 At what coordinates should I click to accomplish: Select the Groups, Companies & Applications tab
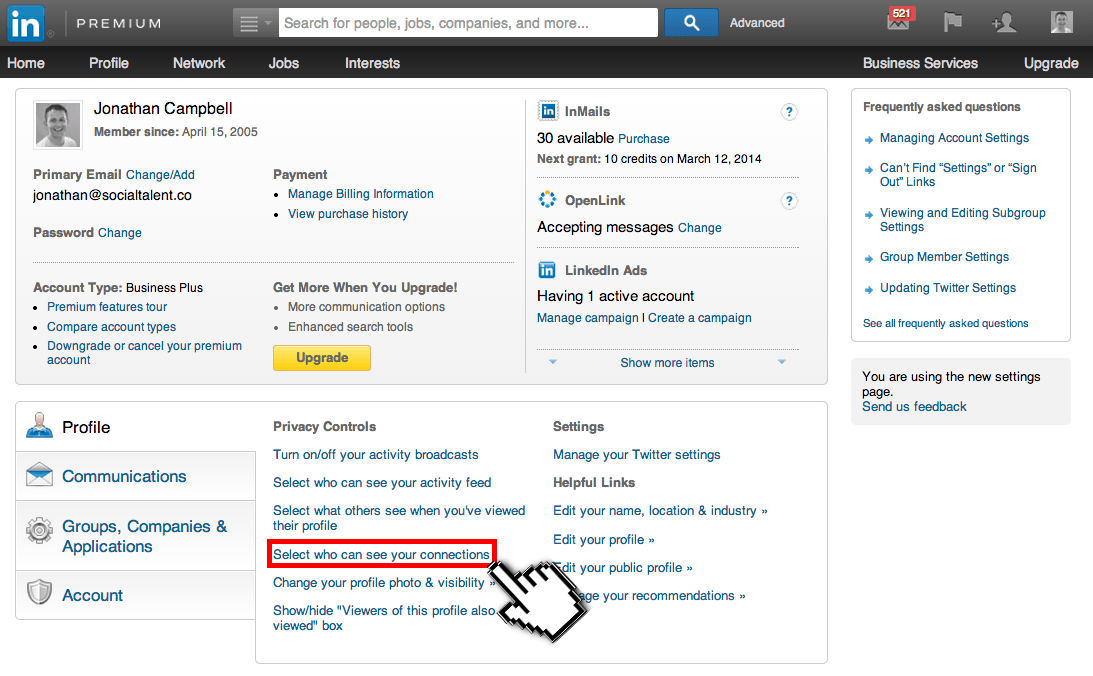136,536
